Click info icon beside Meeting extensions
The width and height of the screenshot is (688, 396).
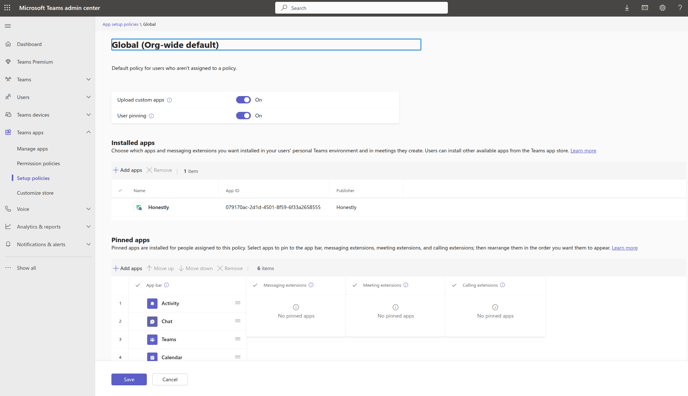405,285
